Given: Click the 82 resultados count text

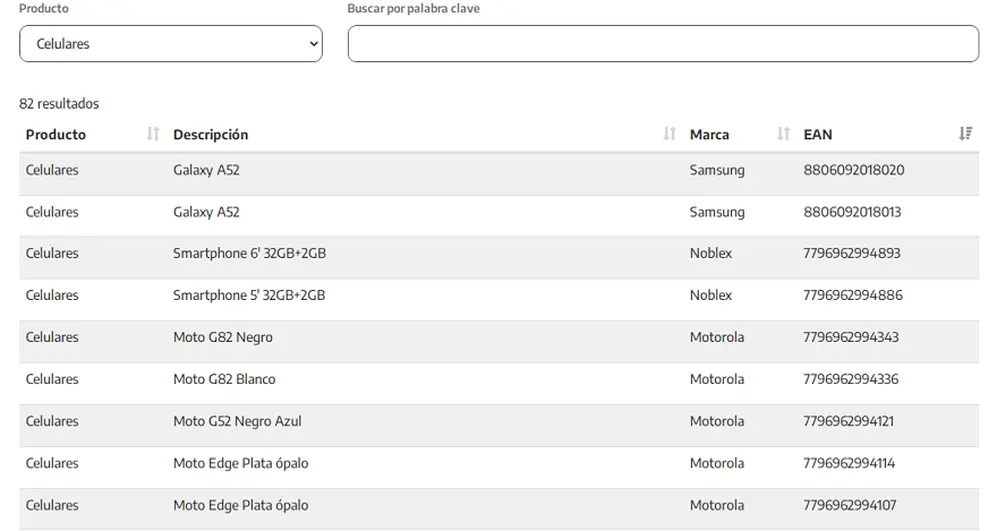Looking at the screenshot, I should coord(59,104).
